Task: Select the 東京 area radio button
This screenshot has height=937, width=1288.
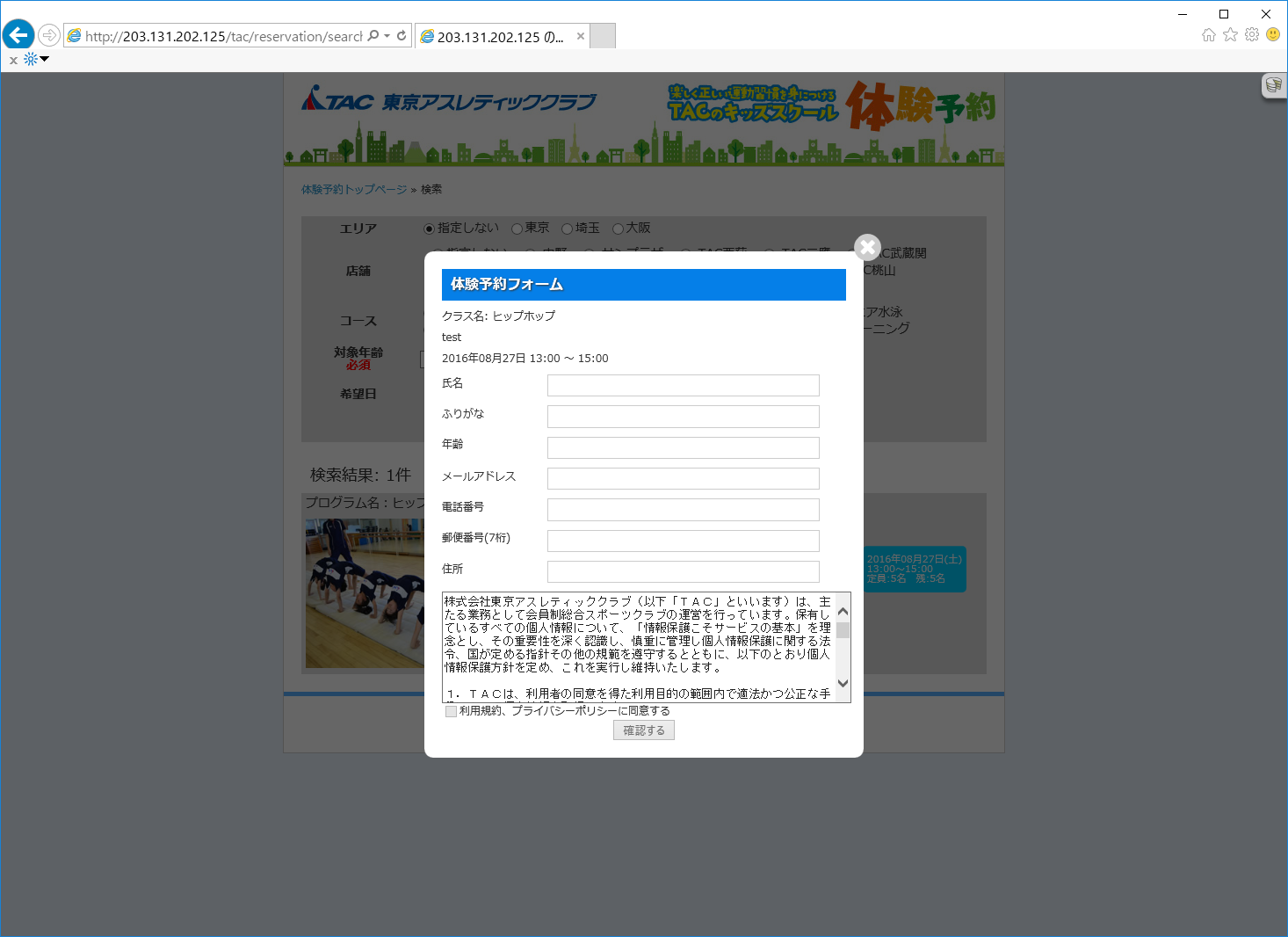Action: (517, 229)
